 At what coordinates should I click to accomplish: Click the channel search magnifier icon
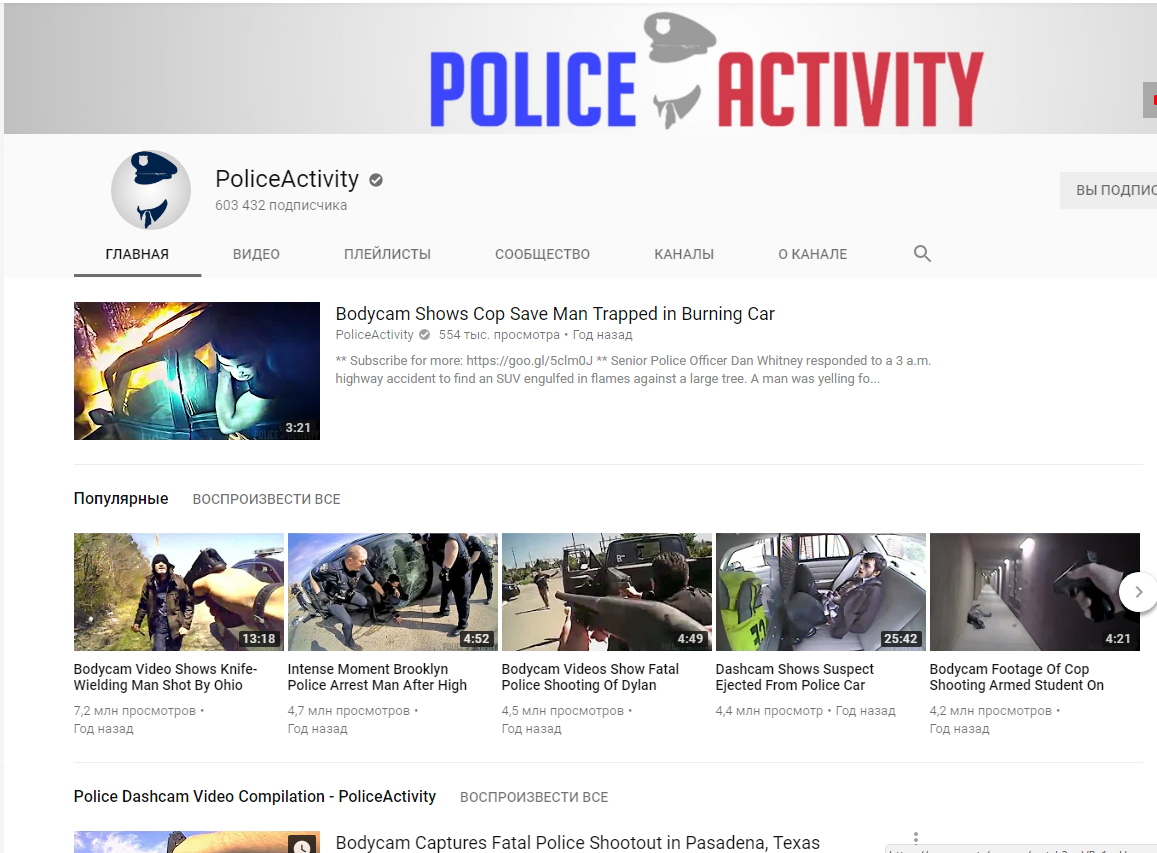tap(922, 254)
